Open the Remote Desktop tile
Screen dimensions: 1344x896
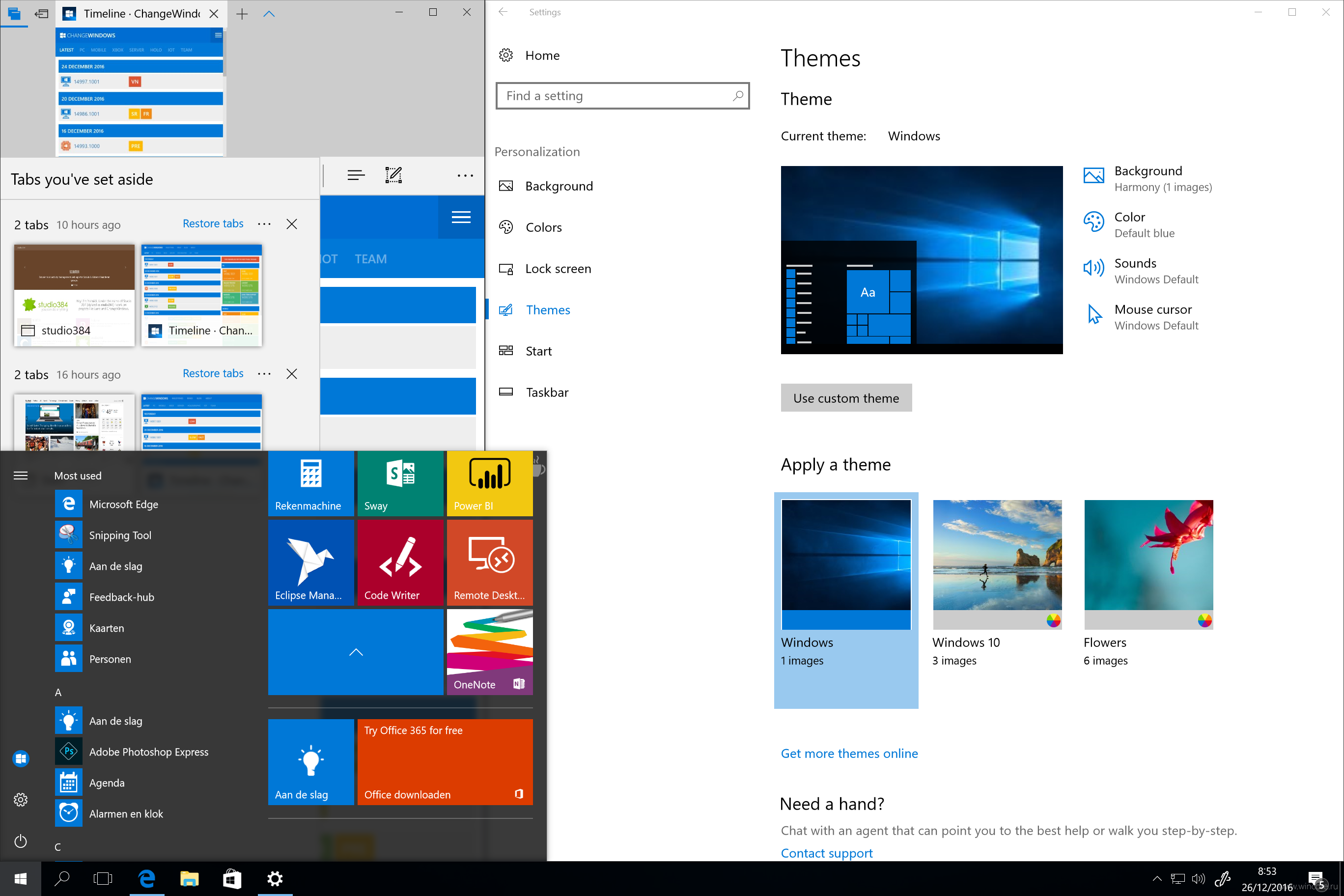click(490, 562)
